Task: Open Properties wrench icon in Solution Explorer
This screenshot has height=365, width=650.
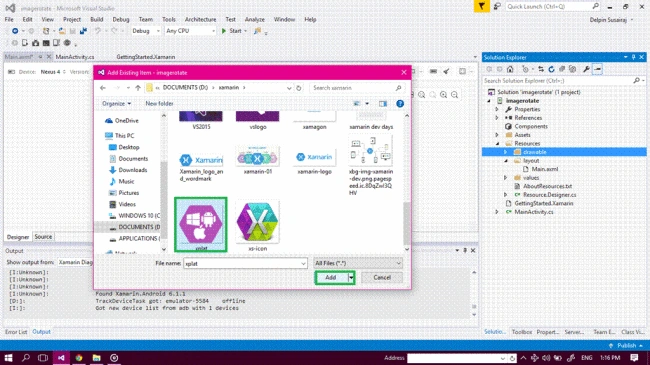Action: (586, 69)
